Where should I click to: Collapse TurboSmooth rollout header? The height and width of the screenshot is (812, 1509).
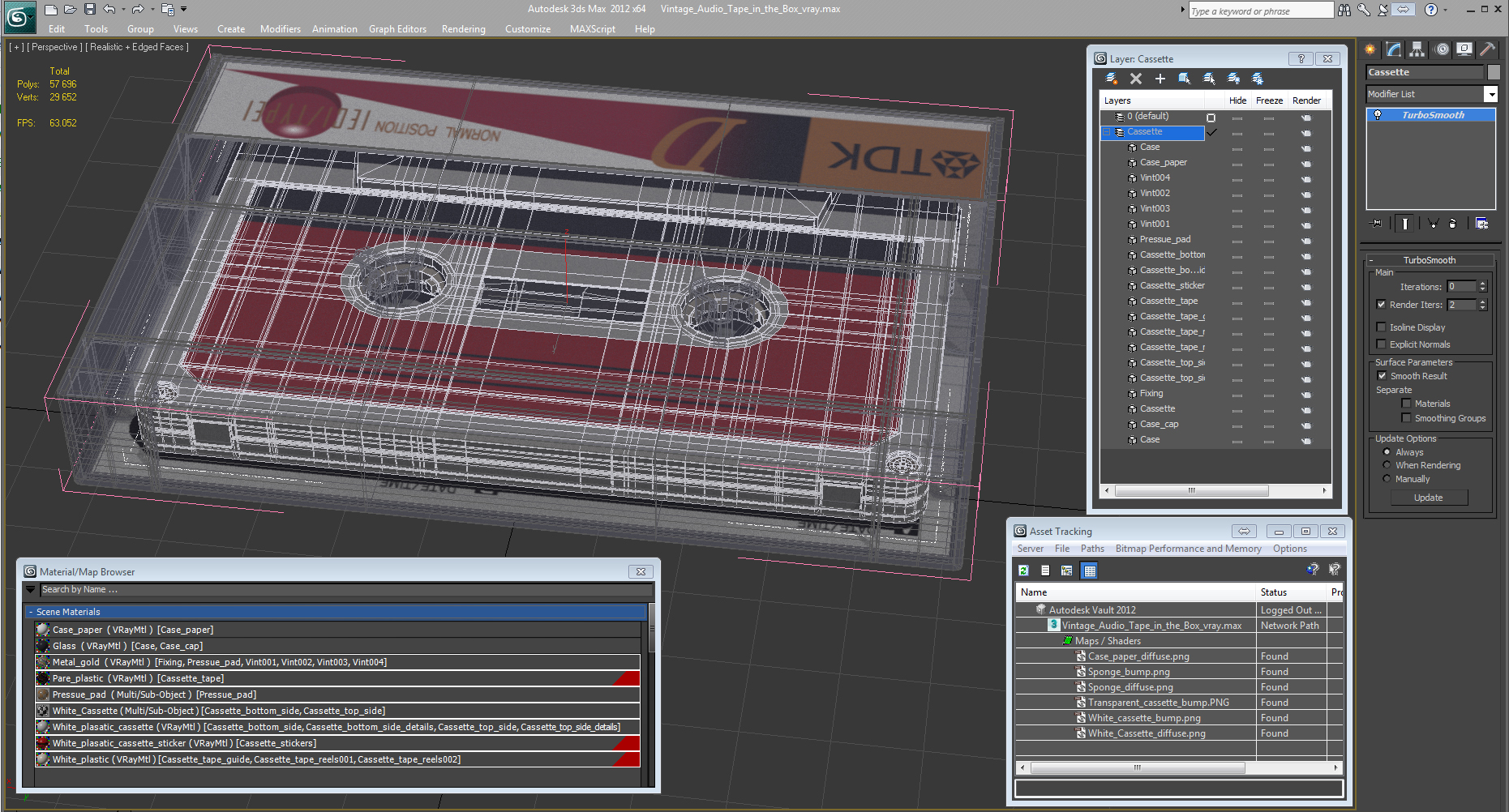click(1430, 260)
